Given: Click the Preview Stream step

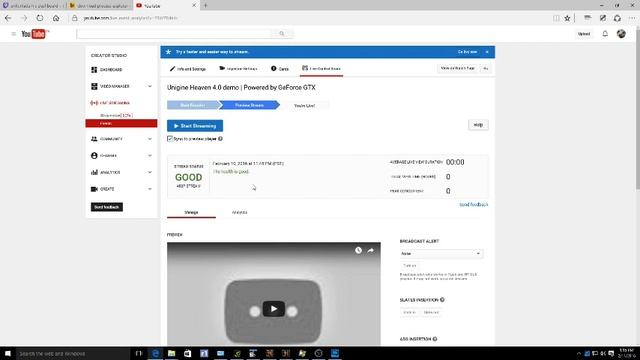Looking at the screenshot, I should 249,105.
